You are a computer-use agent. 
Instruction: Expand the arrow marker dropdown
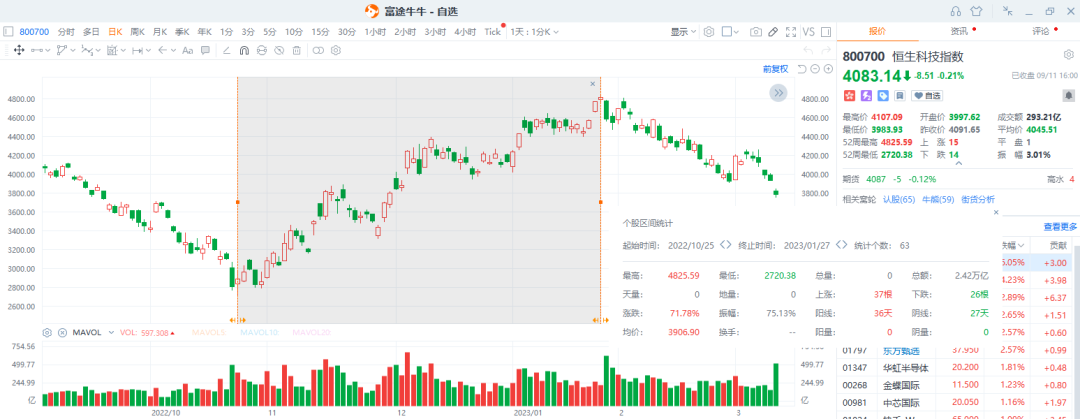pyautogui.click(x=174, y=50)
